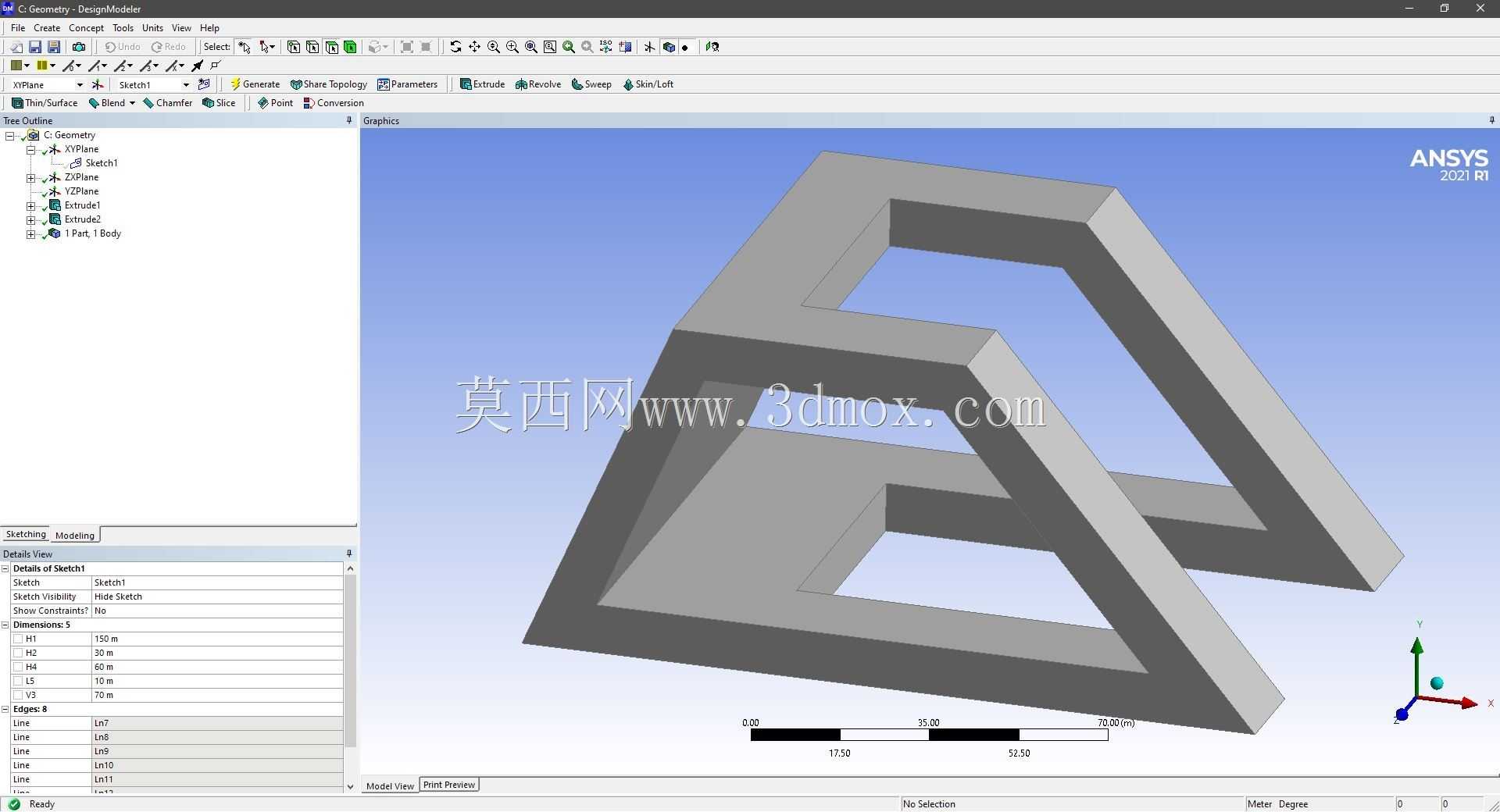The image size is (1500, 812).
Task: Expand the Extrude1 tree node
Action: pos(30,206)
